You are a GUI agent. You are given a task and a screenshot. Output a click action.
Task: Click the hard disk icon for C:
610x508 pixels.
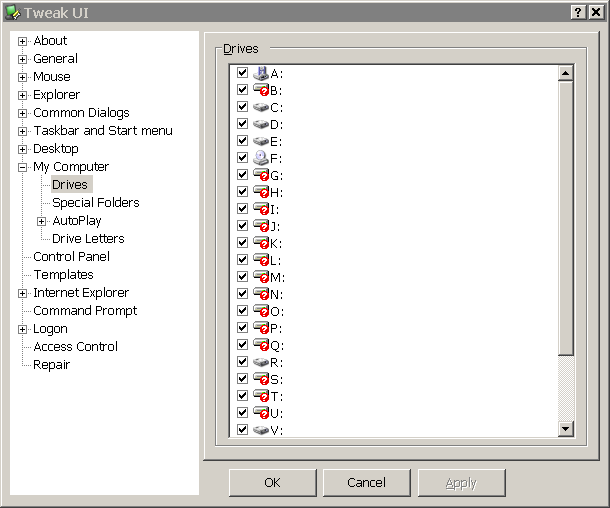tap(261, 107)
